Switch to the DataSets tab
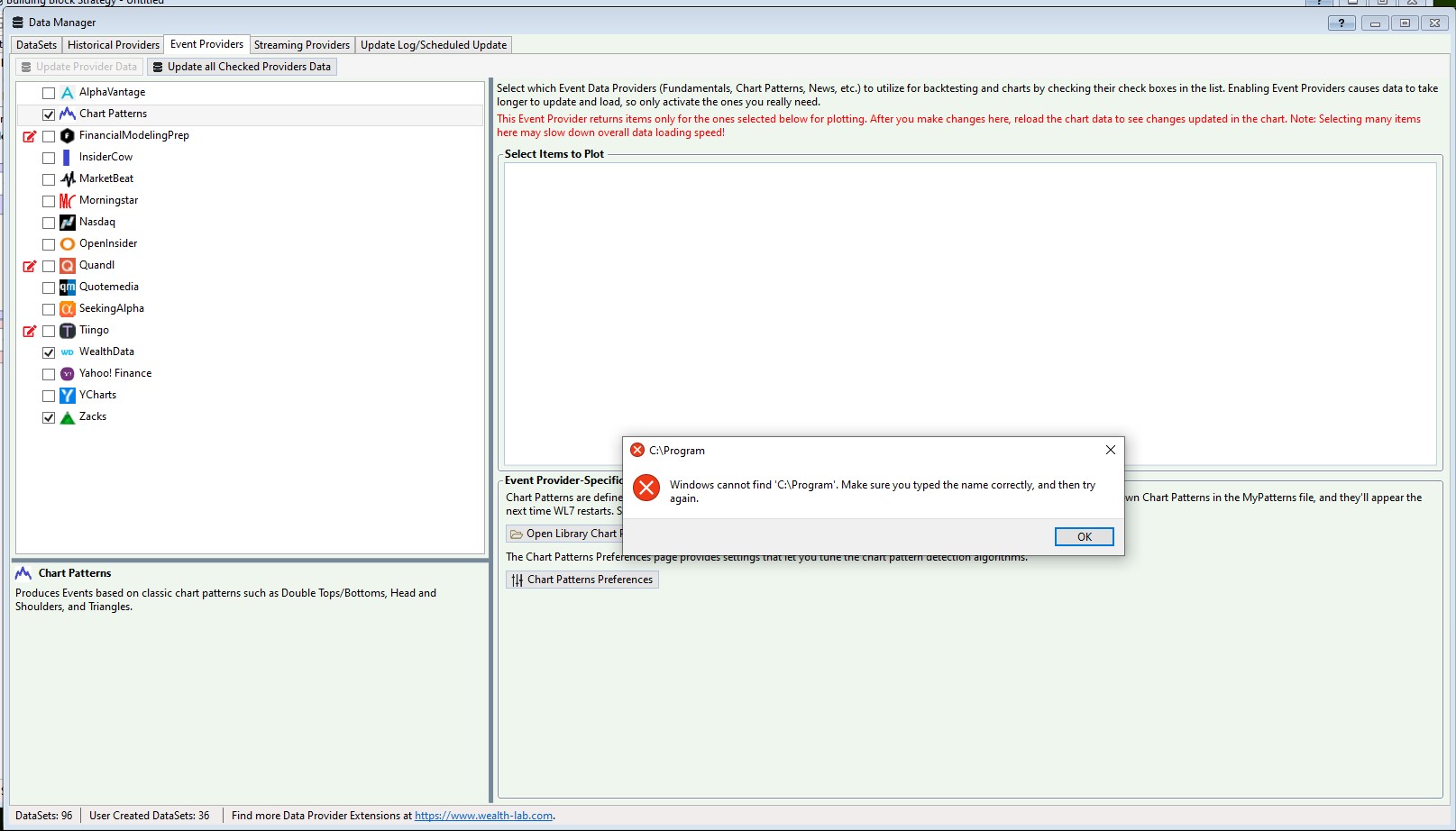Viewport: 1456px width, 831px height. coord(36,45)
